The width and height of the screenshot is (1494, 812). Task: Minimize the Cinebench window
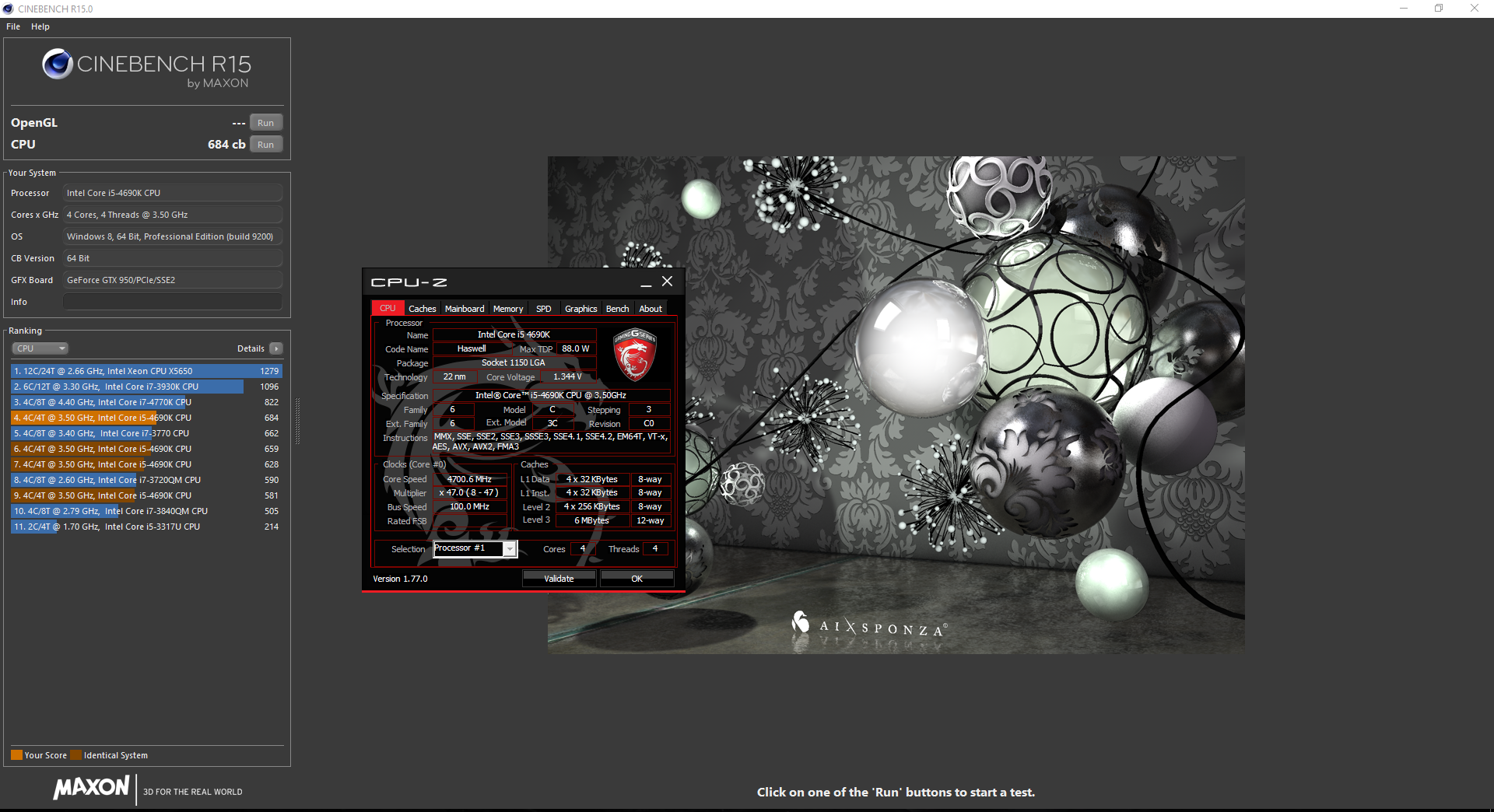[1404, 9]
